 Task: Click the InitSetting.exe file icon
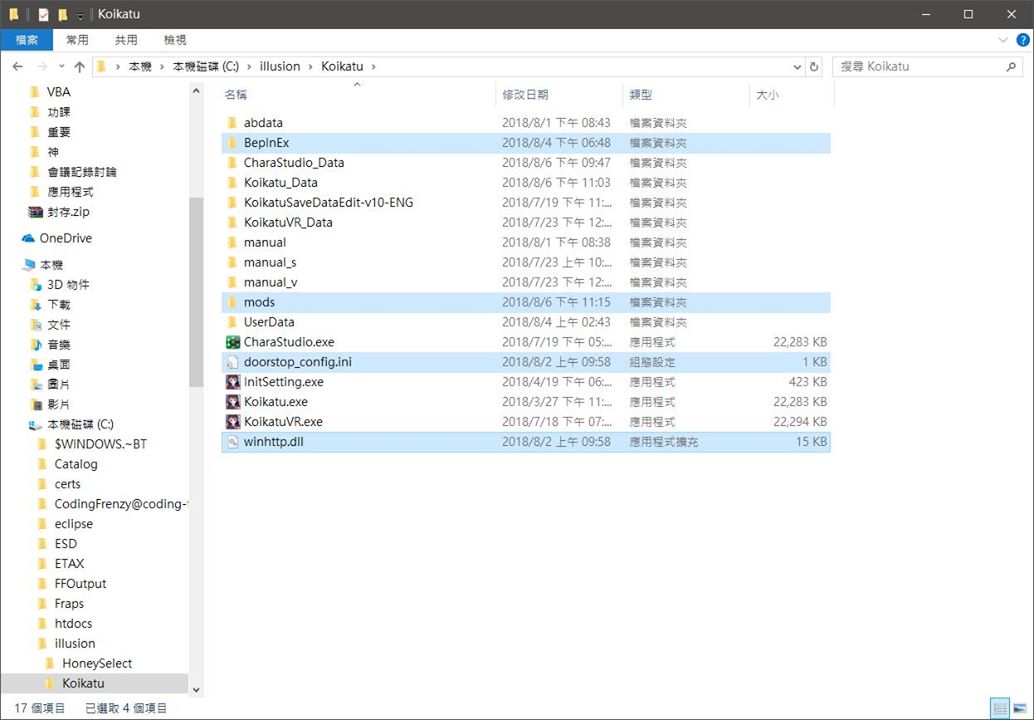click(x=233, y=382)
